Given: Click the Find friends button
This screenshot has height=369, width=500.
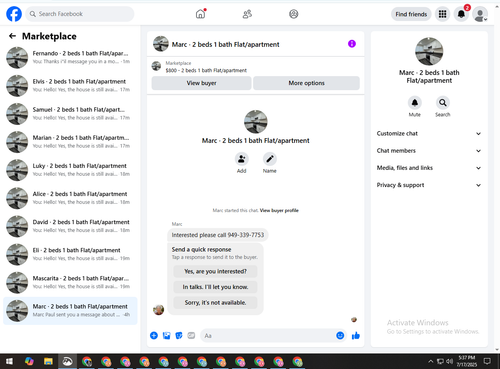Looking at the screenshot, I should [x=411, y=14].
